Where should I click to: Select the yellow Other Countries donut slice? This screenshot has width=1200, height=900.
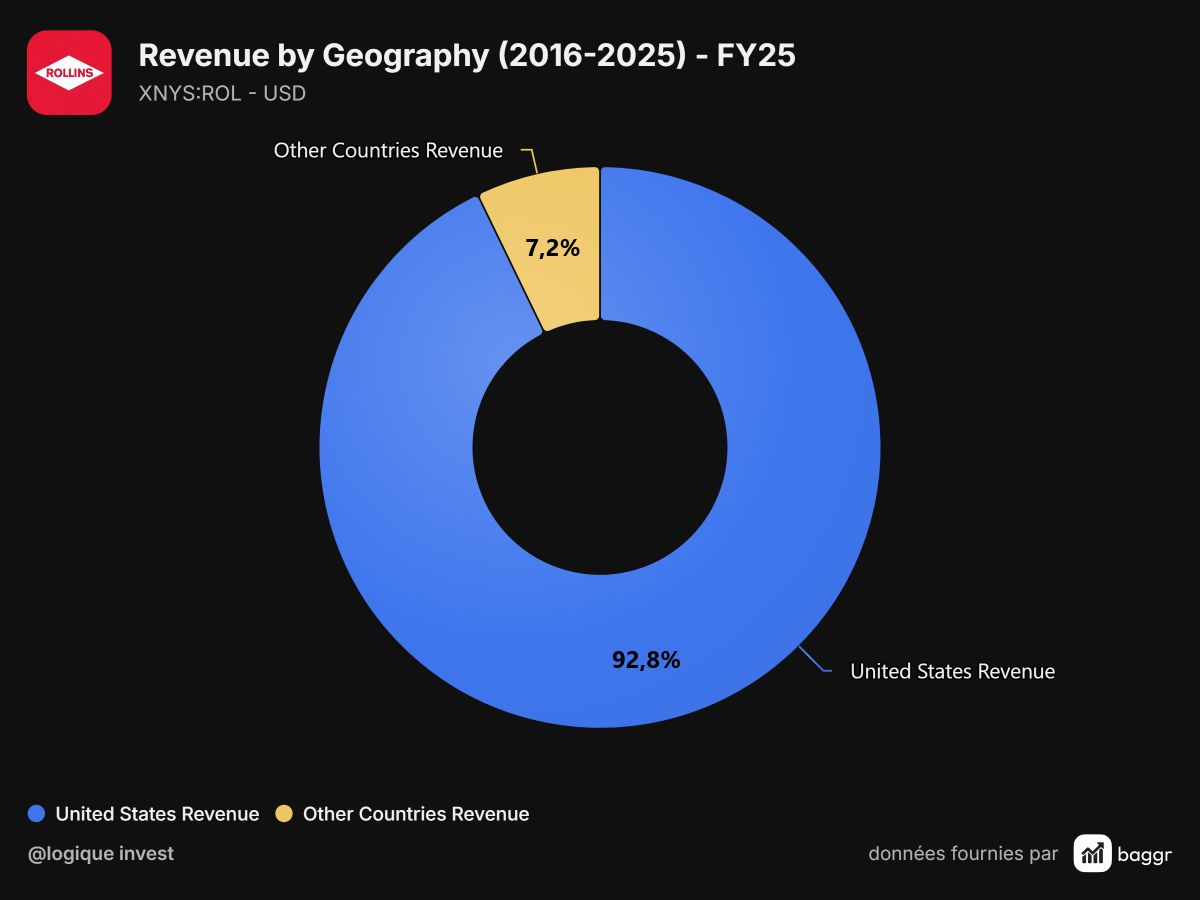click(550, 250)
